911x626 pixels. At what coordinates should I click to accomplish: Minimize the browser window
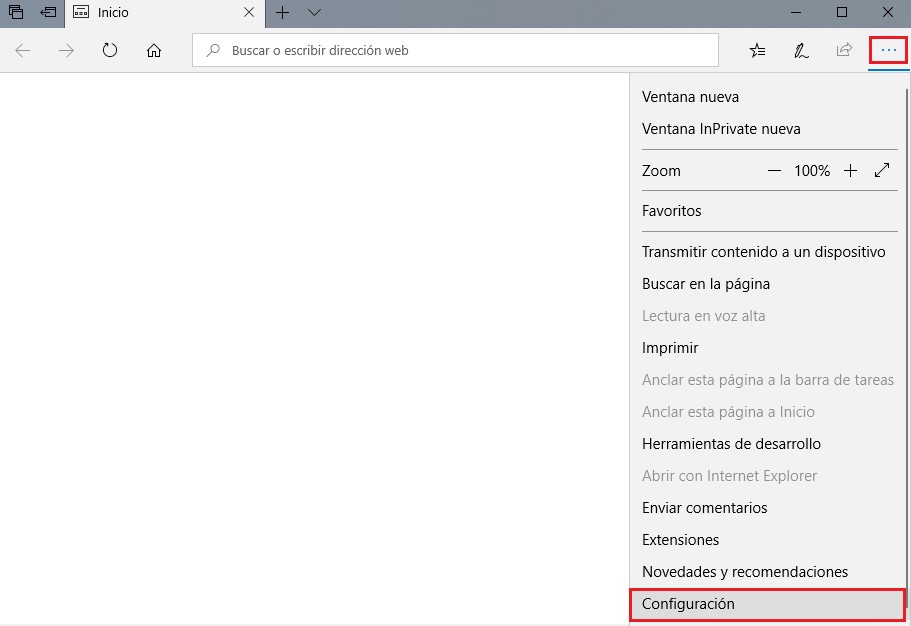(796, 12)
